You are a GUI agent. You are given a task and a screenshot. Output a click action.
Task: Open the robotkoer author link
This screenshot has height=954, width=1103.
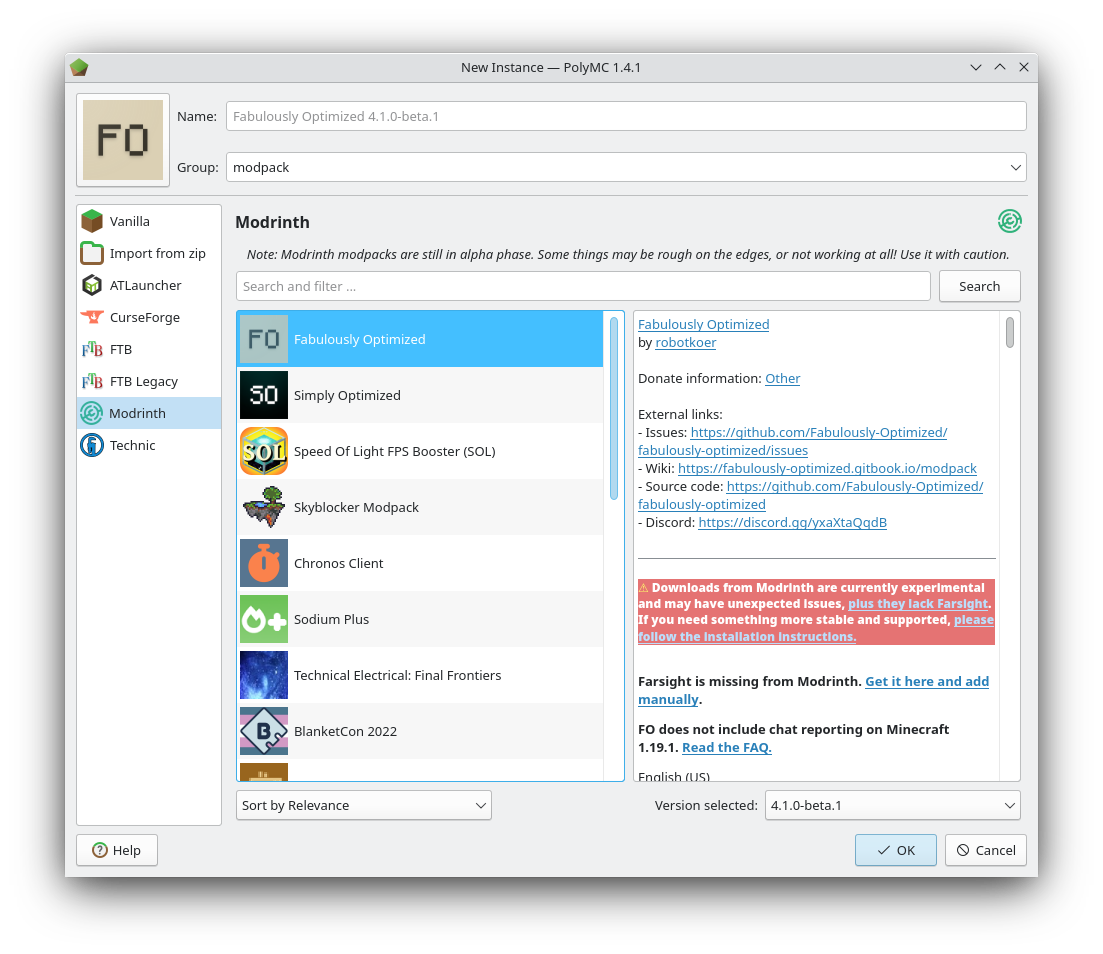(685, 342)
